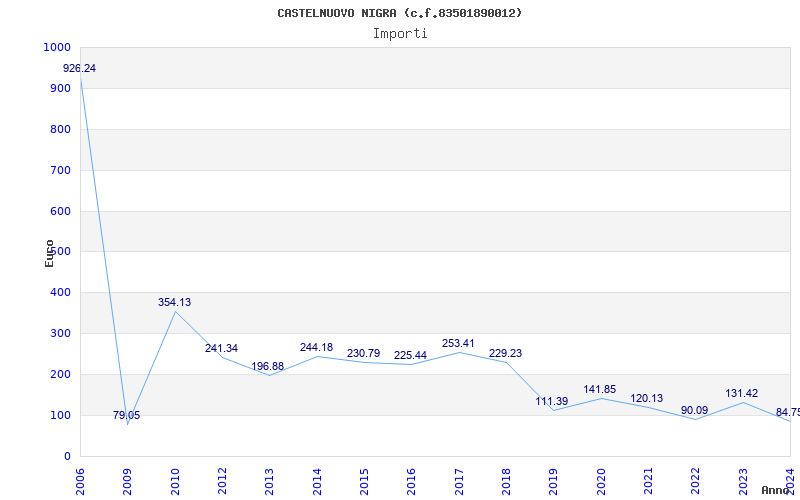The height and width of the screenshot is (500, 800).
Task: Select the 926.24 data label
Action: [79, 68]
